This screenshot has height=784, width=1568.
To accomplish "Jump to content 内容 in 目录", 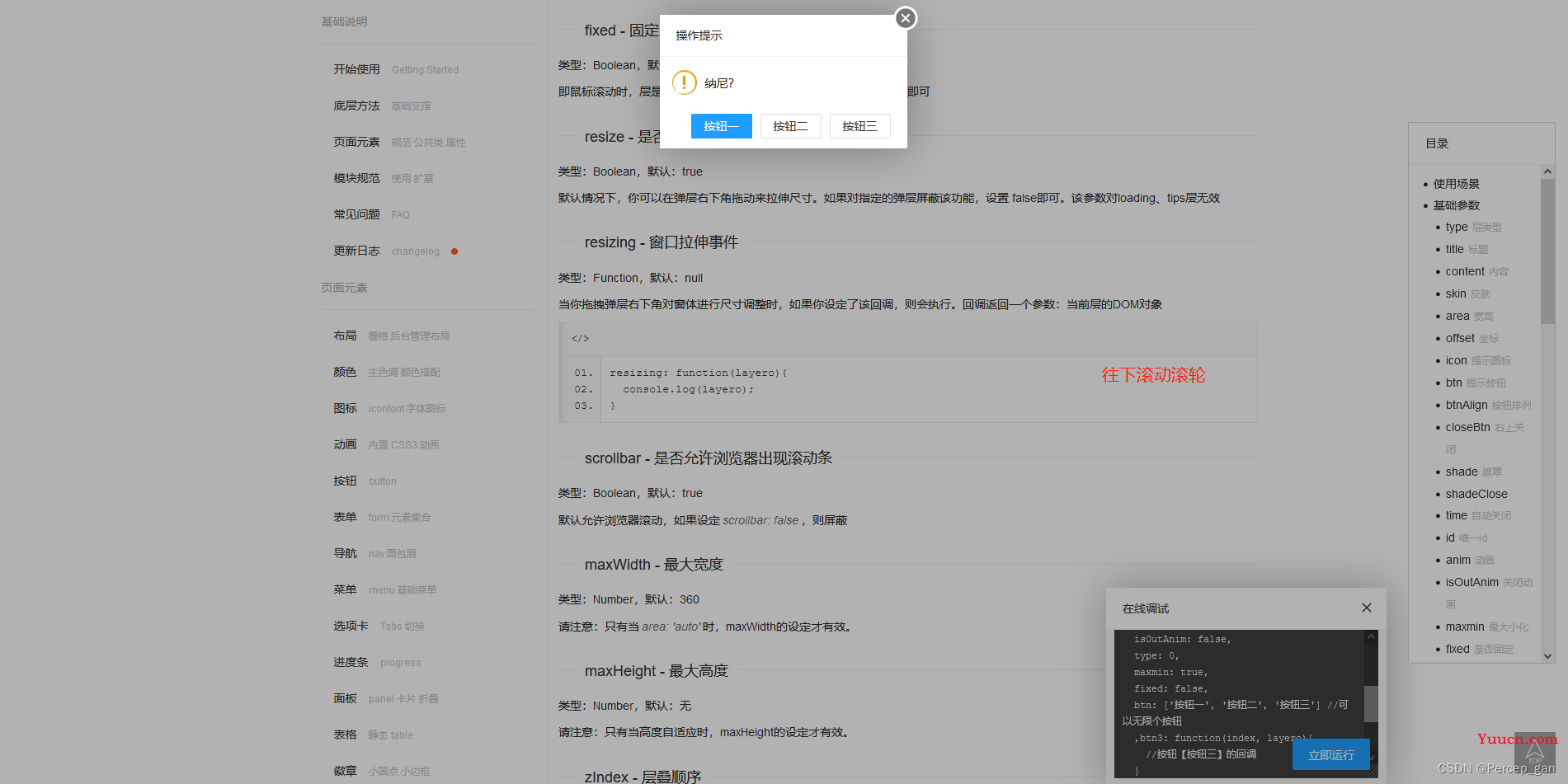I will (x=1477, y=271).
